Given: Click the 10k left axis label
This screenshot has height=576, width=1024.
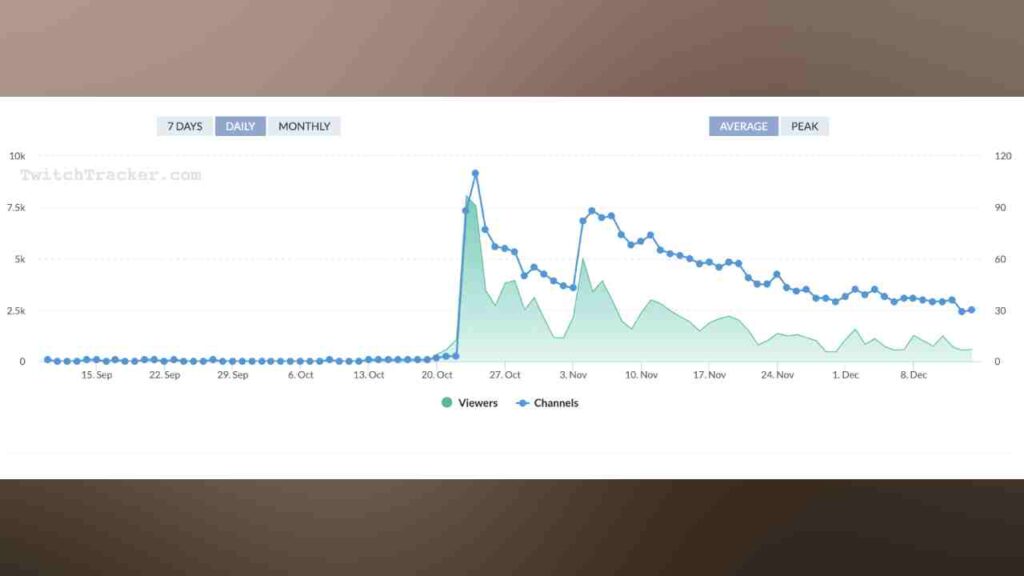Looking at the screenshot, I should coord(17,156).
